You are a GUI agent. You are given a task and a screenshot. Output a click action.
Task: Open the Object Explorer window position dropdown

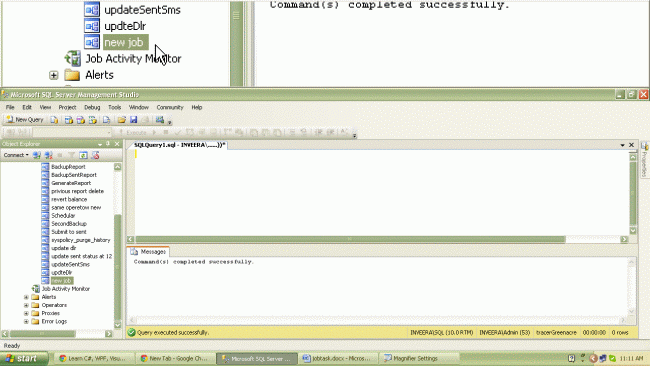point(100,144)
